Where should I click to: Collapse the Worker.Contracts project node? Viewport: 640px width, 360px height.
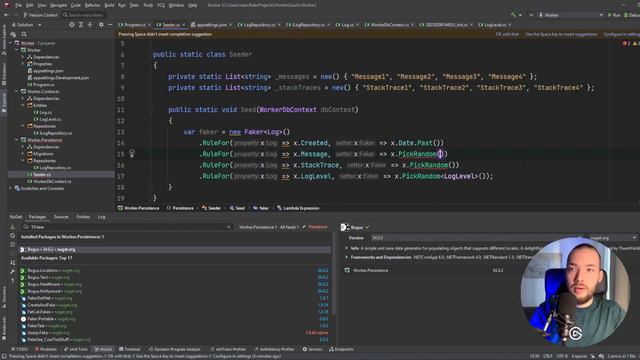[17, 91]
